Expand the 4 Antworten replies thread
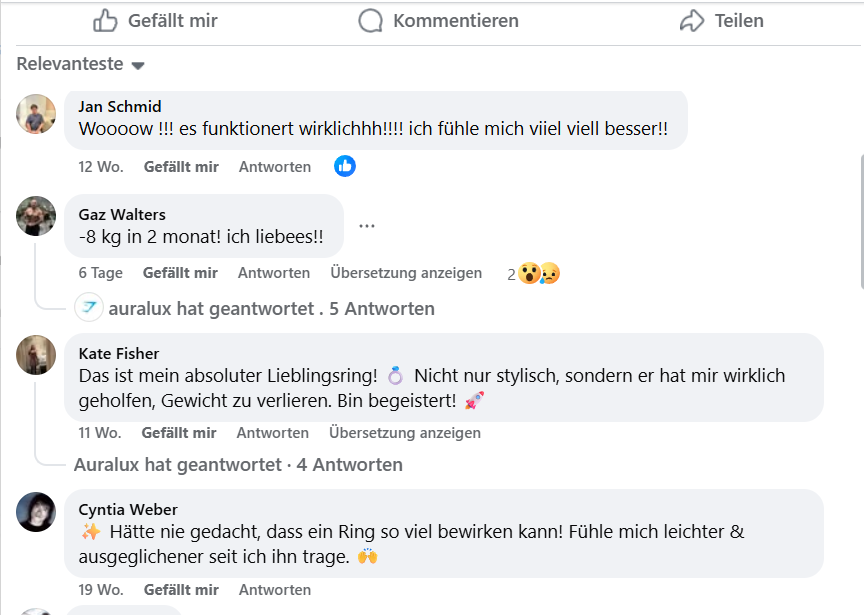The width and height of the screenshot is (864, 615). point(350,464)
